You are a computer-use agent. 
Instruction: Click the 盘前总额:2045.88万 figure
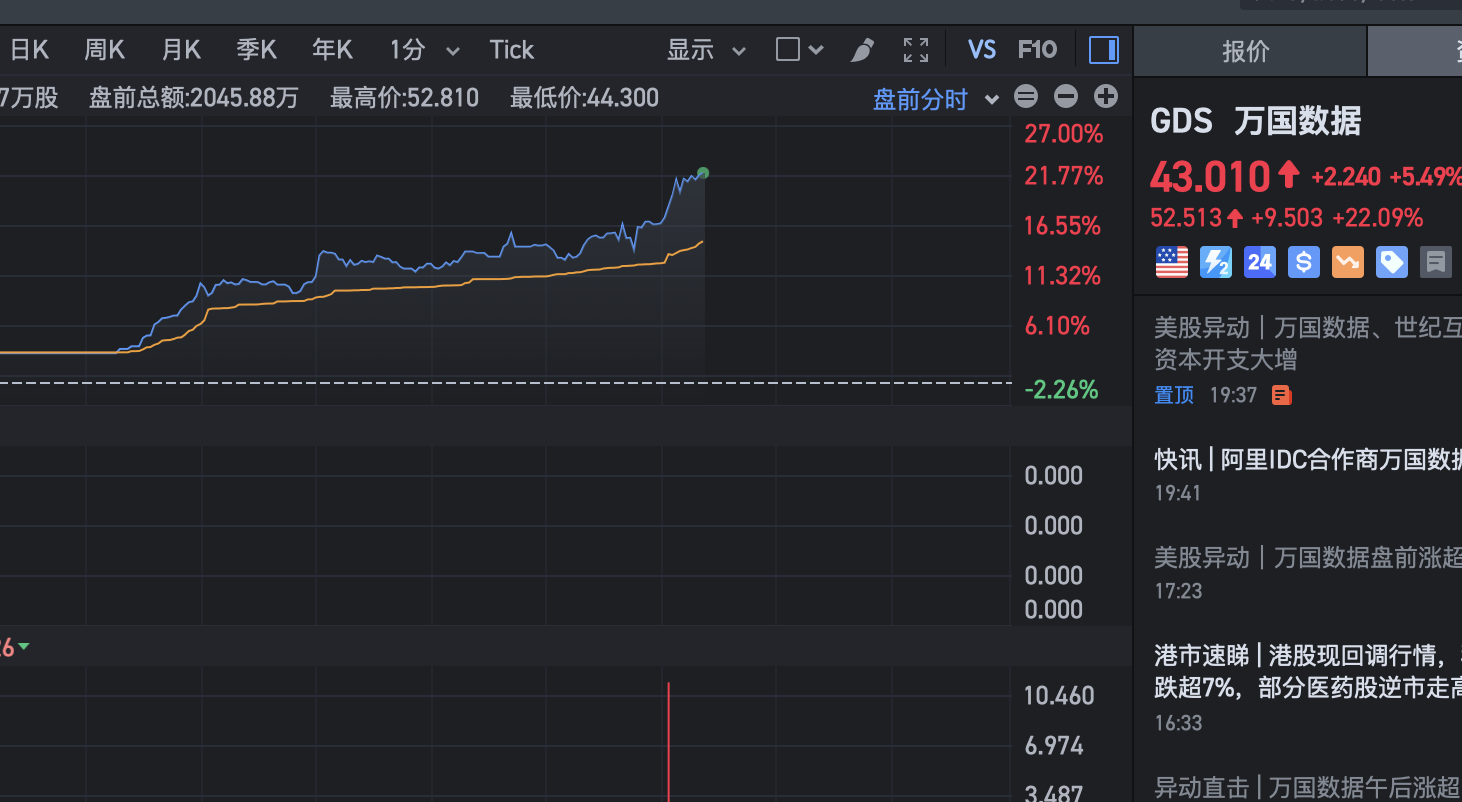click(x=194, y=98)
